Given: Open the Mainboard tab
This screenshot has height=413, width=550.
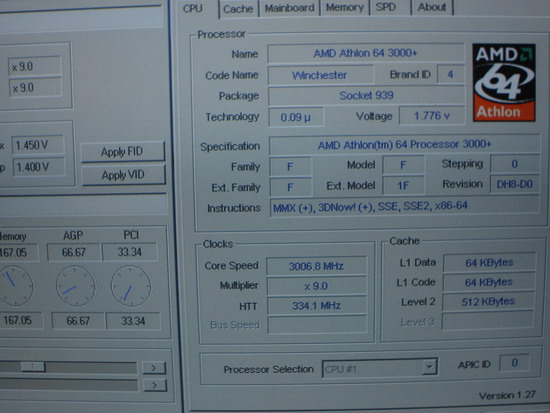Looking at the screenshot, I should pyautogui.click(x=289, y=8).
